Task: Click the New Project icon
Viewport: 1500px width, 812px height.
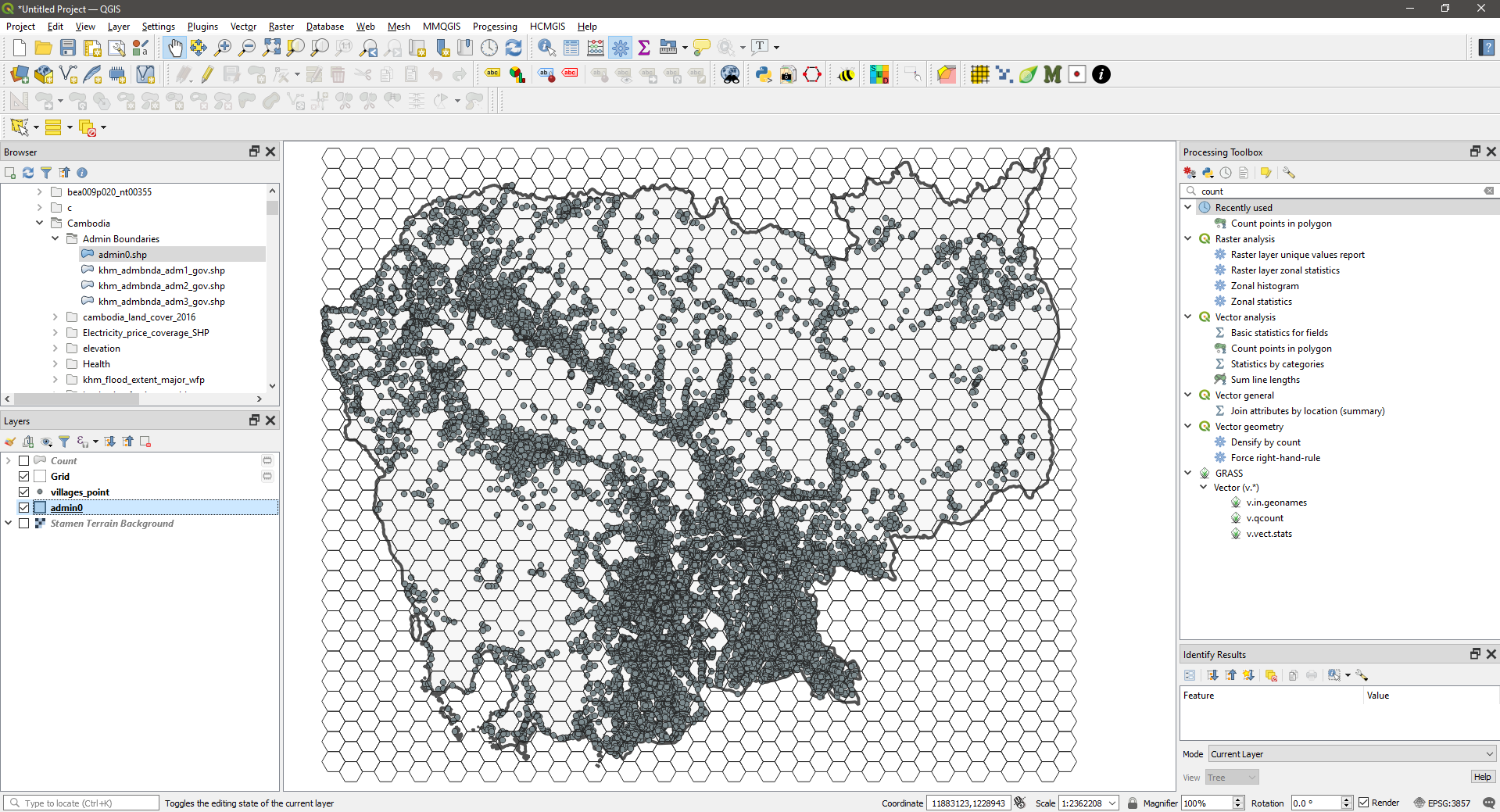Action: [20, 48]
